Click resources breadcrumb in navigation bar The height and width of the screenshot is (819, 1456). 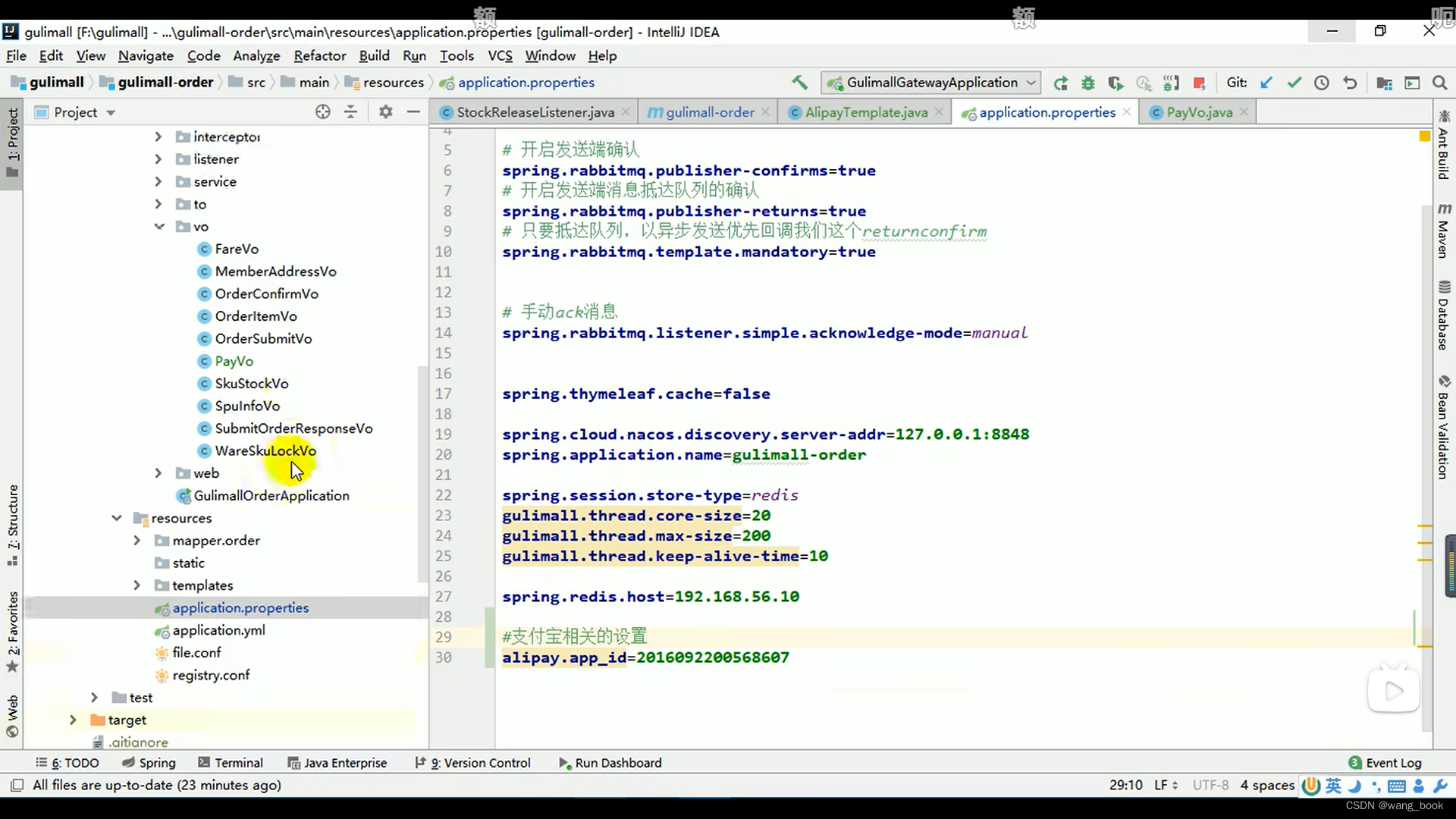393,82
